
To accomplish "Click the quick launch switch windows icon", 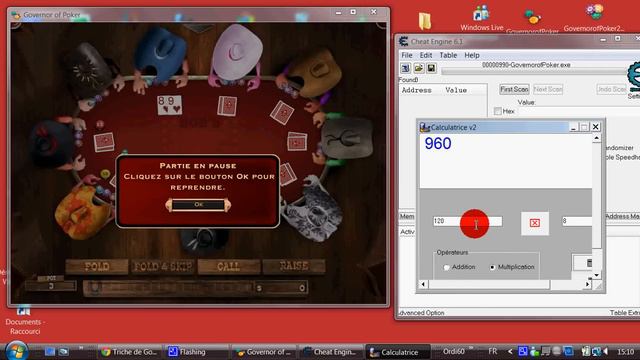I will pos(63,351).
